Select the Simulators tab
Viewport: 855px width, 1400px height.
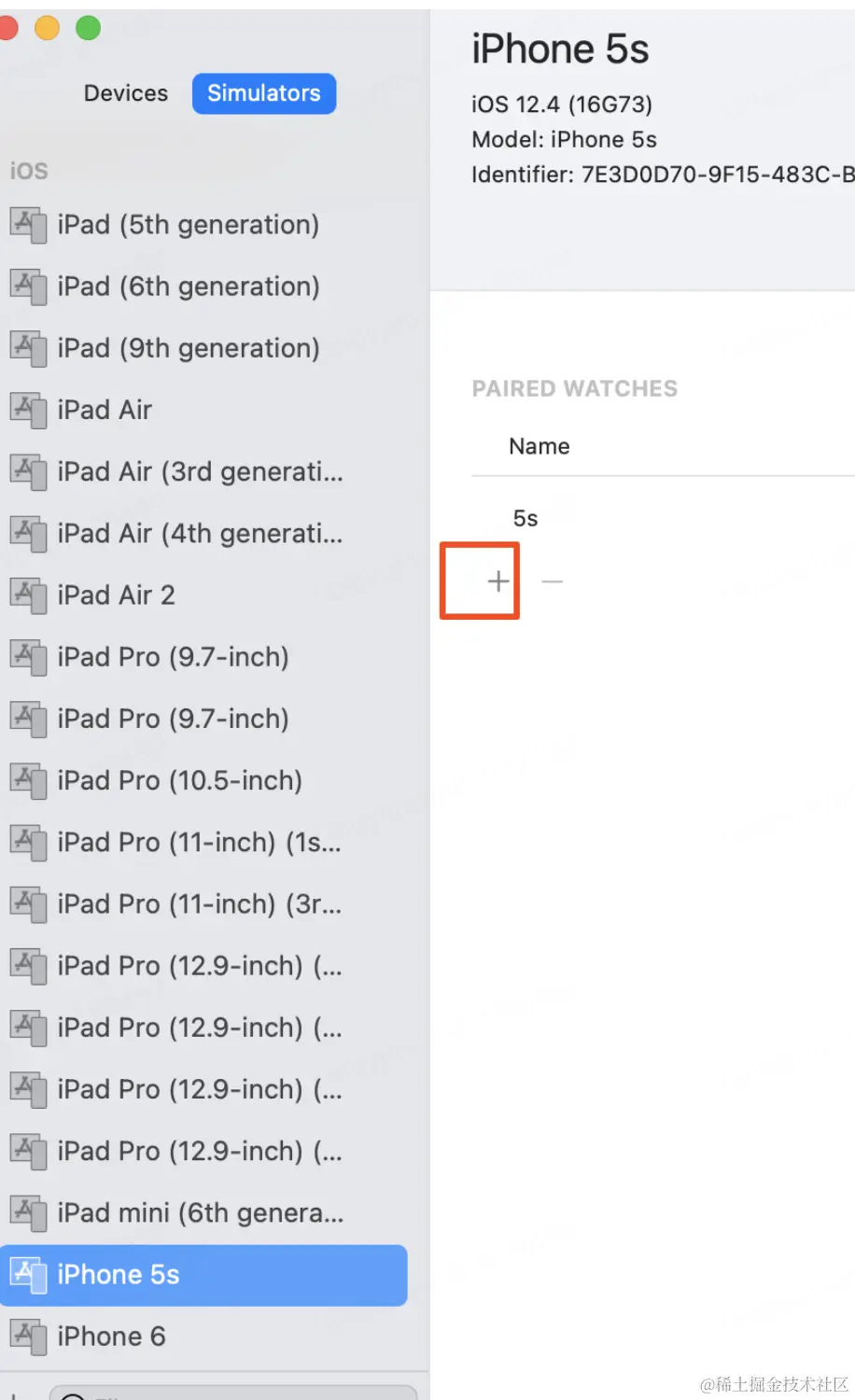(x=264, y=93)
